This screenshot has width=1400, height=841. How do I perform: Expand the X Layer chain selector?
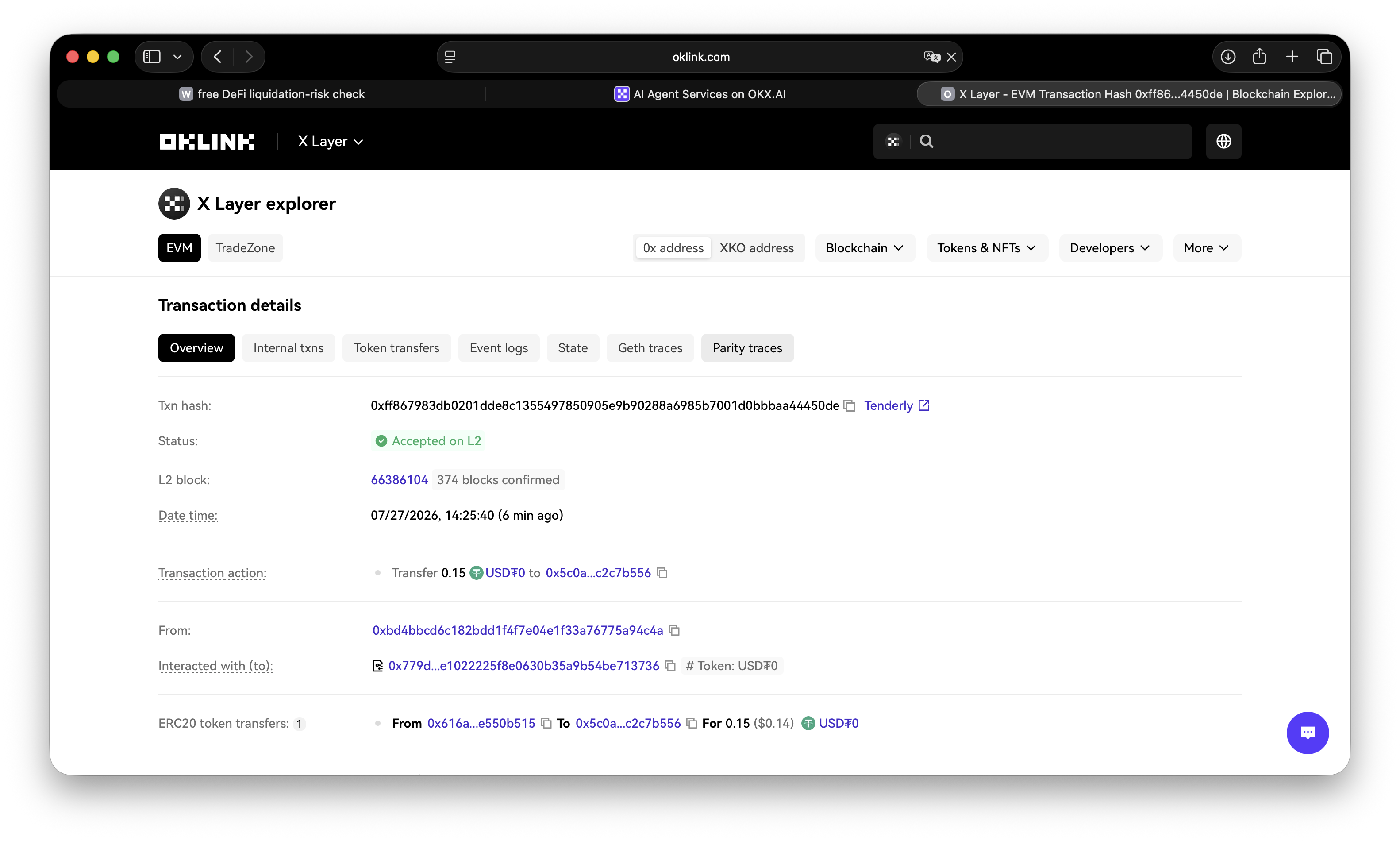click(x=331, y=142)
